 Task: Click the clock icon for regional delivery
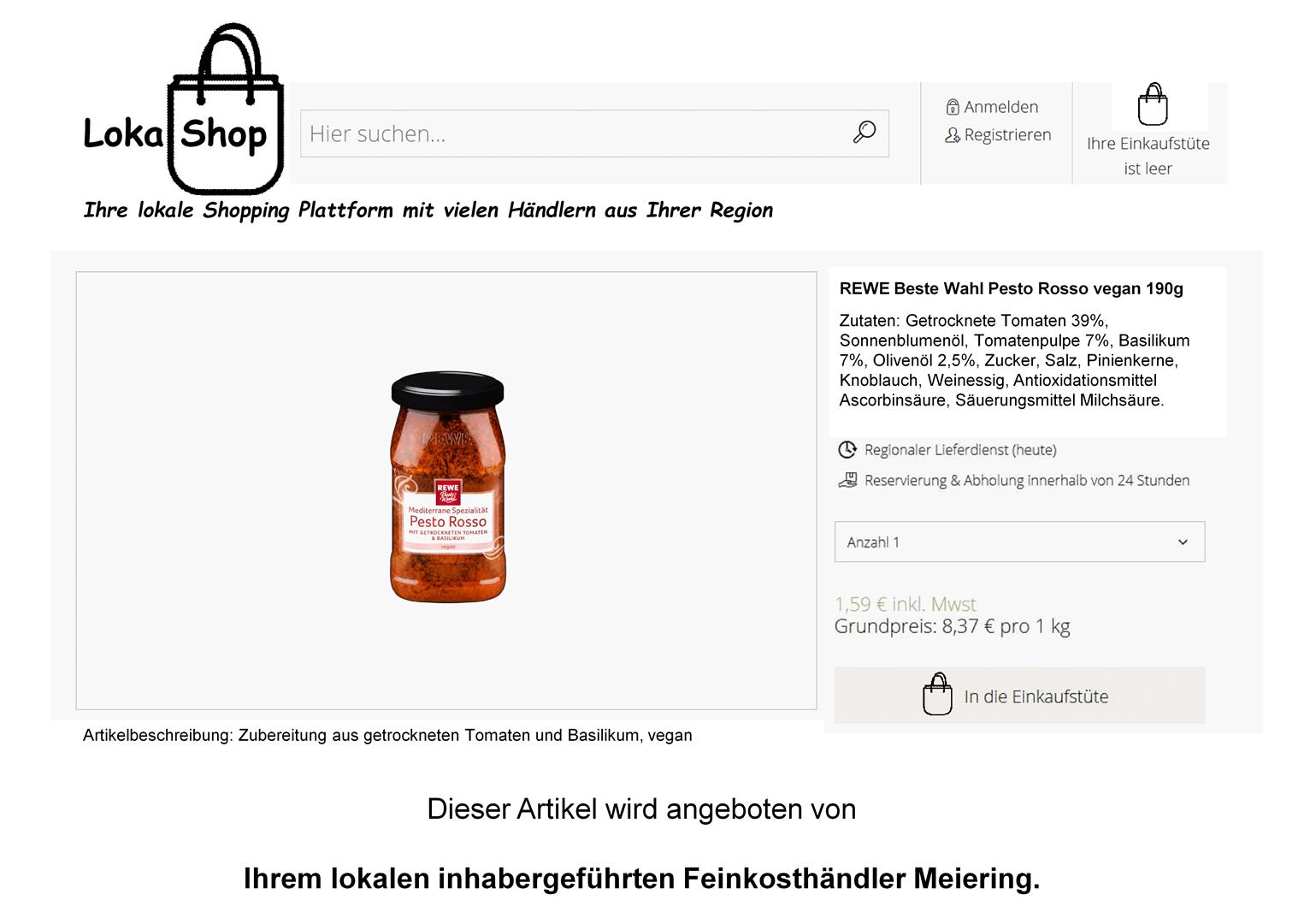[847, 449]
